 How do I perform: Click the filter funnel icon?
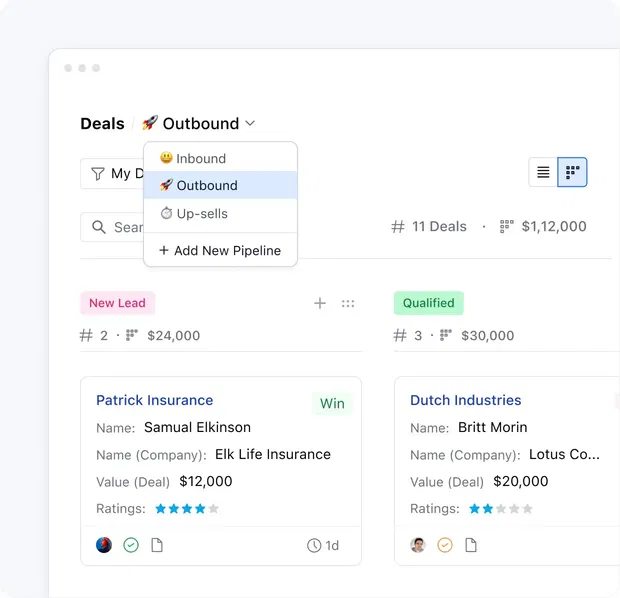tap(98, 174)
